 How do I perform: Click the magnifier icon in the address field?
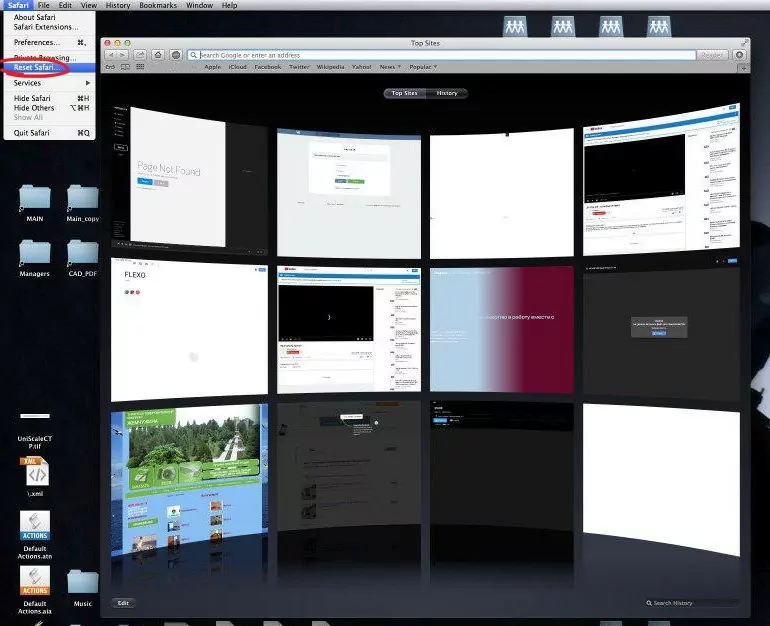point(193,55)
